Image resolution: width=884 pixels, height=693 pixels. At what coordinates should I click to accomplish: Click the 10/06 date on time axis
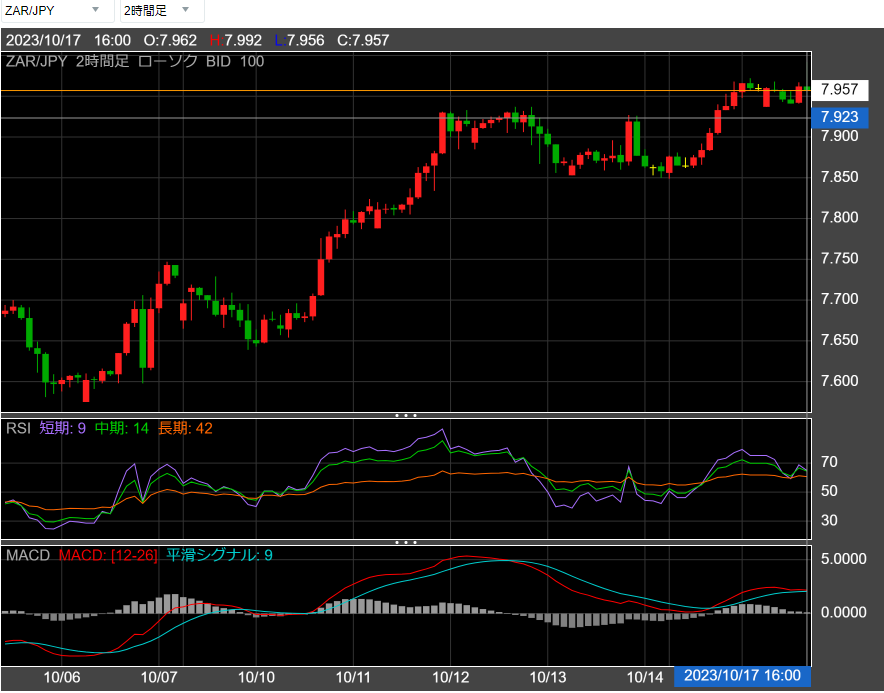62,677
